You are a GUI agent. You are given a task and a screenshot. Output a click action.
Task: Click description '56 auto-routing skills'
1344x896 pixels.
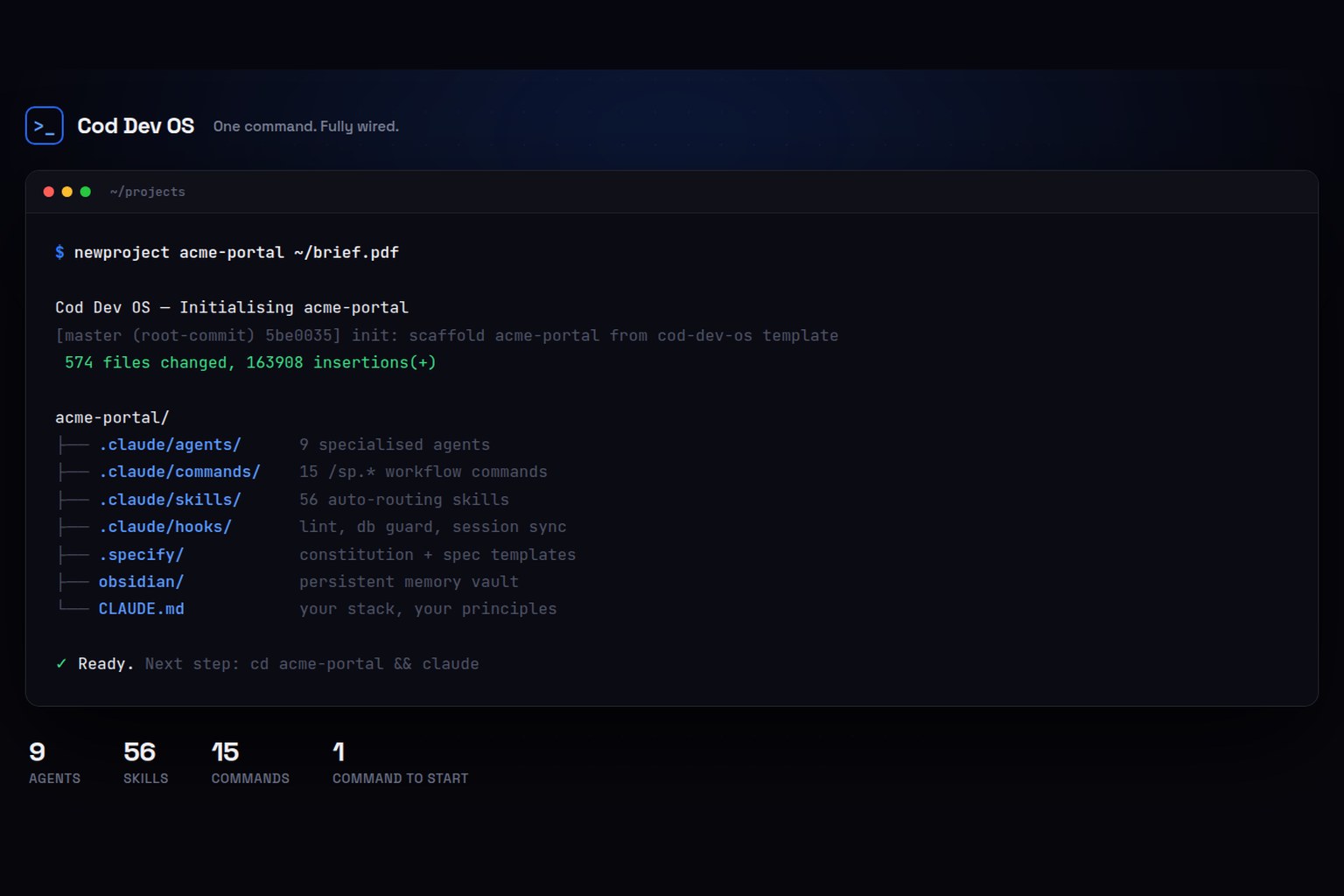point(404,500)
